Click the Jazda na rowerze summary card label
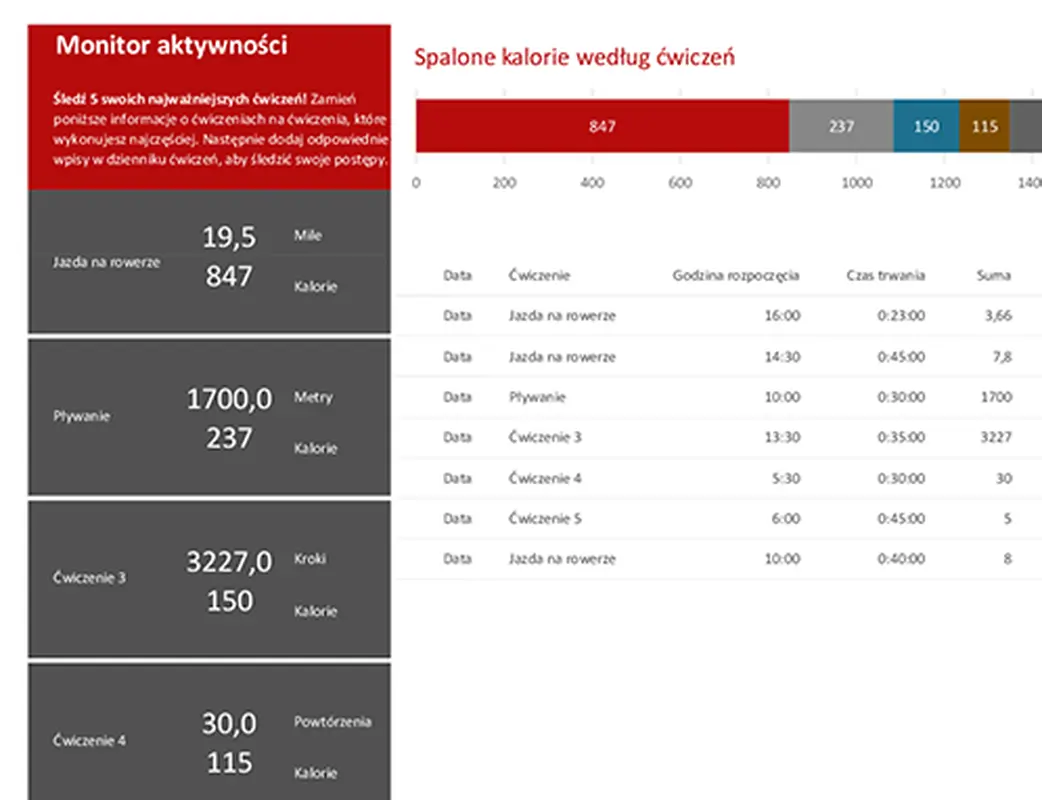Viewport: 1042px width, 800px height. (106, 262)
